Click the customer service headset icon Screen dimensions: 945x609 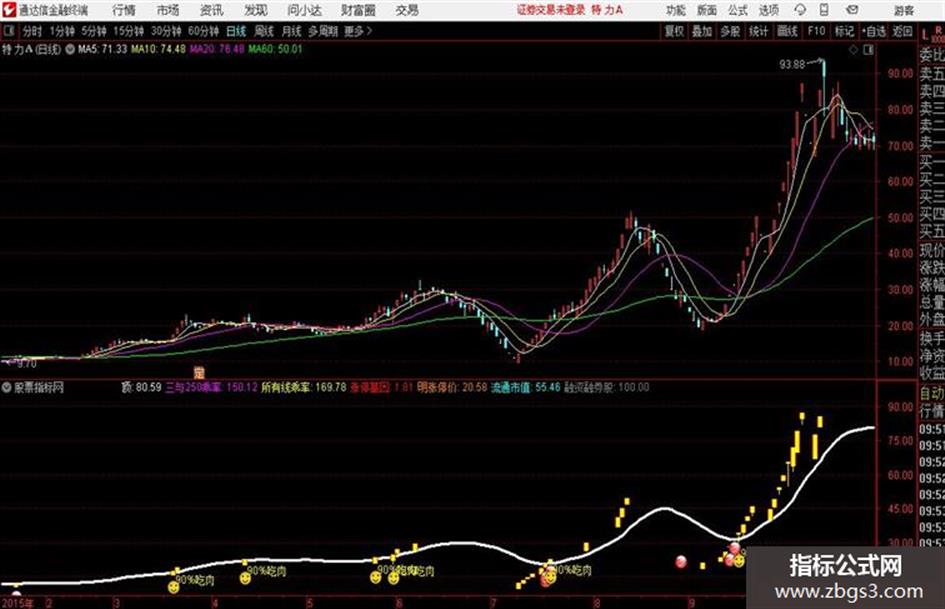(800, 10)
